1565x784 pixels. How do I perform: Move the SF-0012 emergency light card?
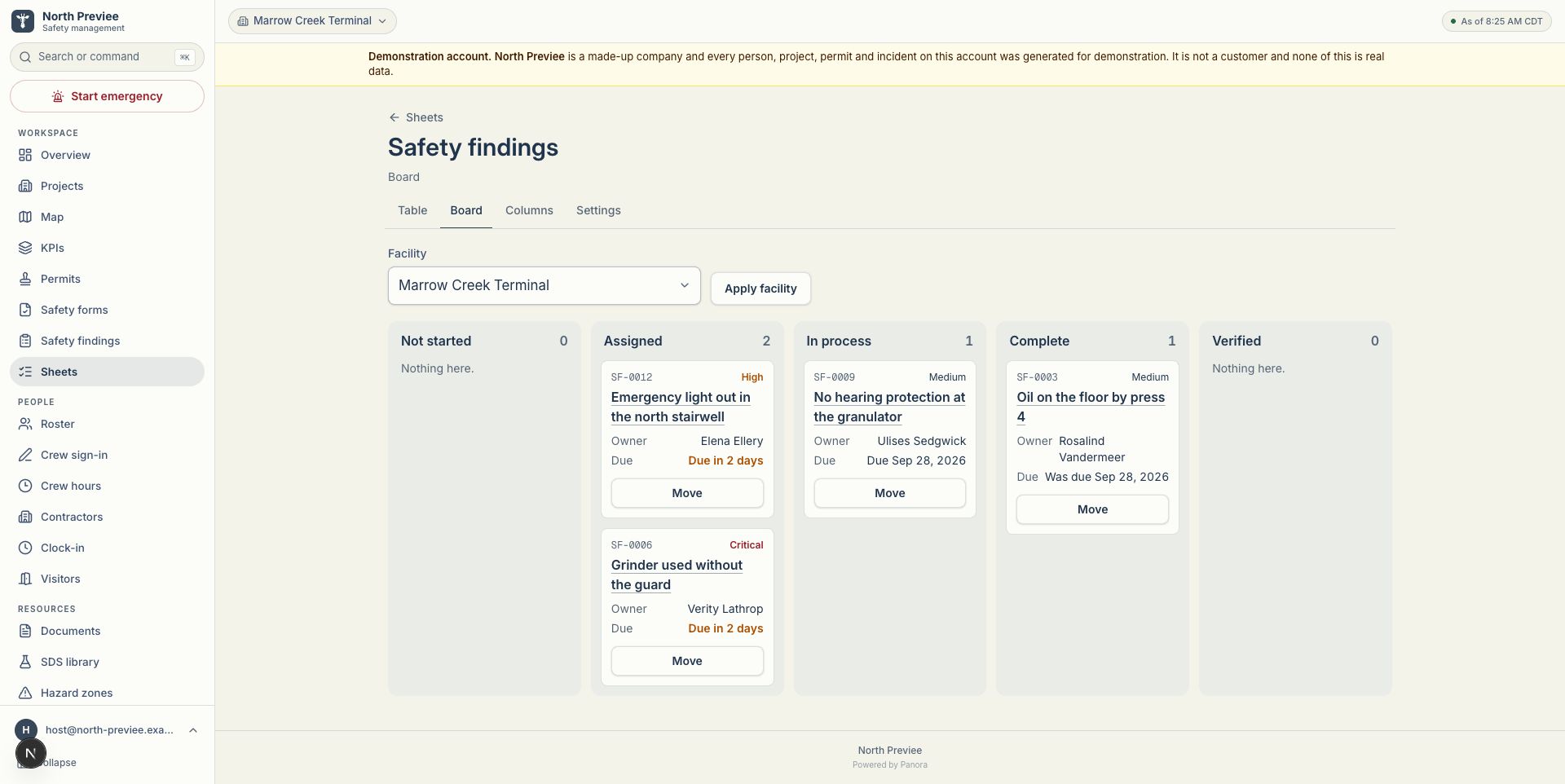pos(687,493)
